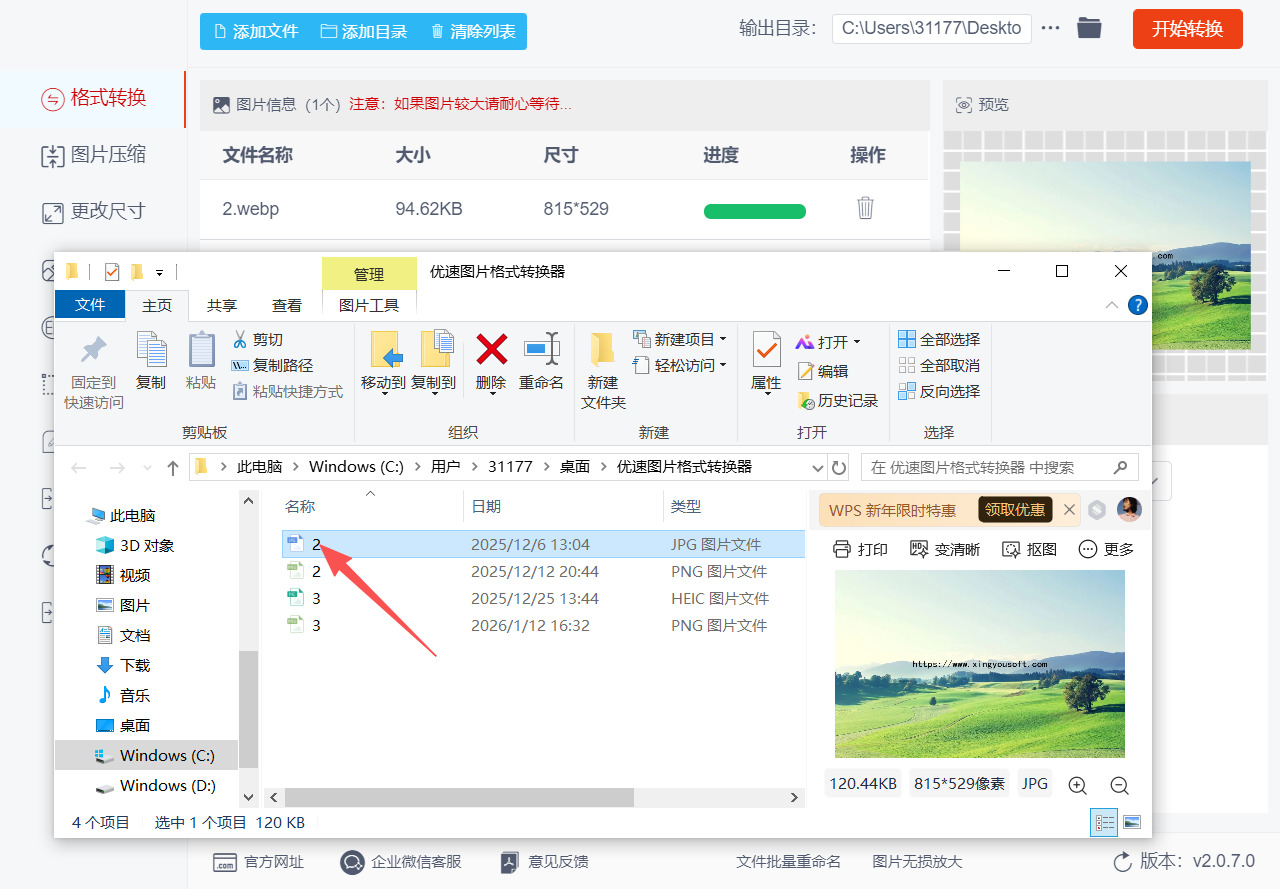Screen dimensions: 1280x889
Task: Click the 开始转换 button
Action: tap(1187, 29)
